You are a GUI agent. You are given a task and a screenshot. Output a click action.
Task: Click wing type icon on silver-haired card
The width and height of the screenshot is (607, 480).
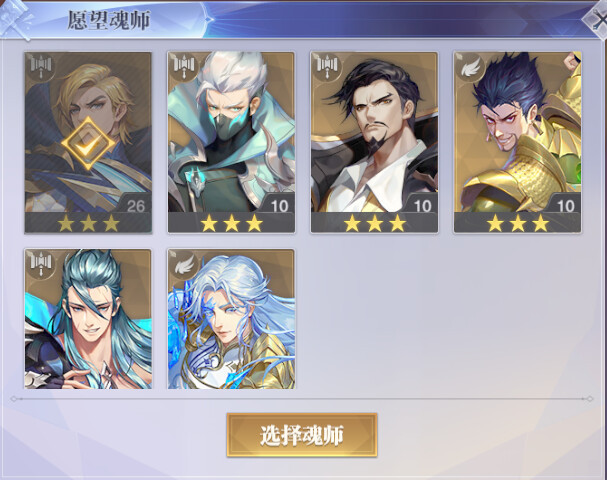[x=183, y=265]
